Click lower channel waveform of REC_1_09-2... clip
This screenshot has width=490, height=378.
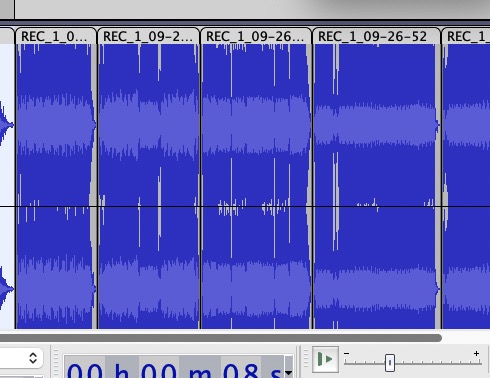[149, 268]
